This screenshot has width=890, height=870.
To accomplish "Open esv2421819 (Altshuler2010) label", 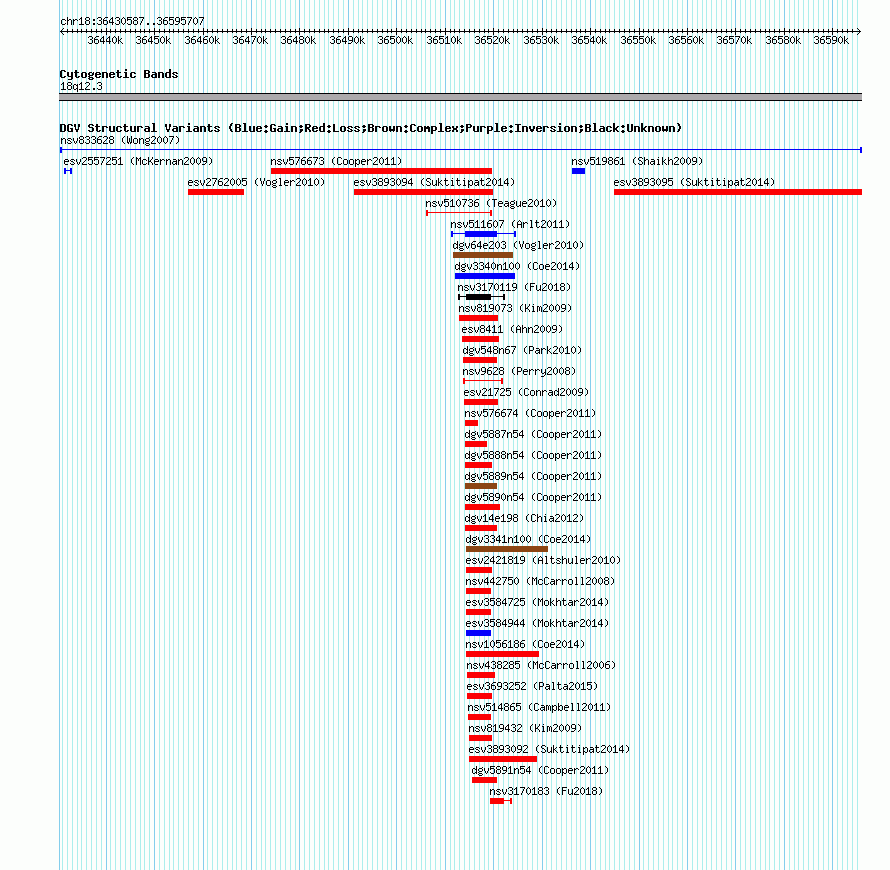I will point(543,560).
